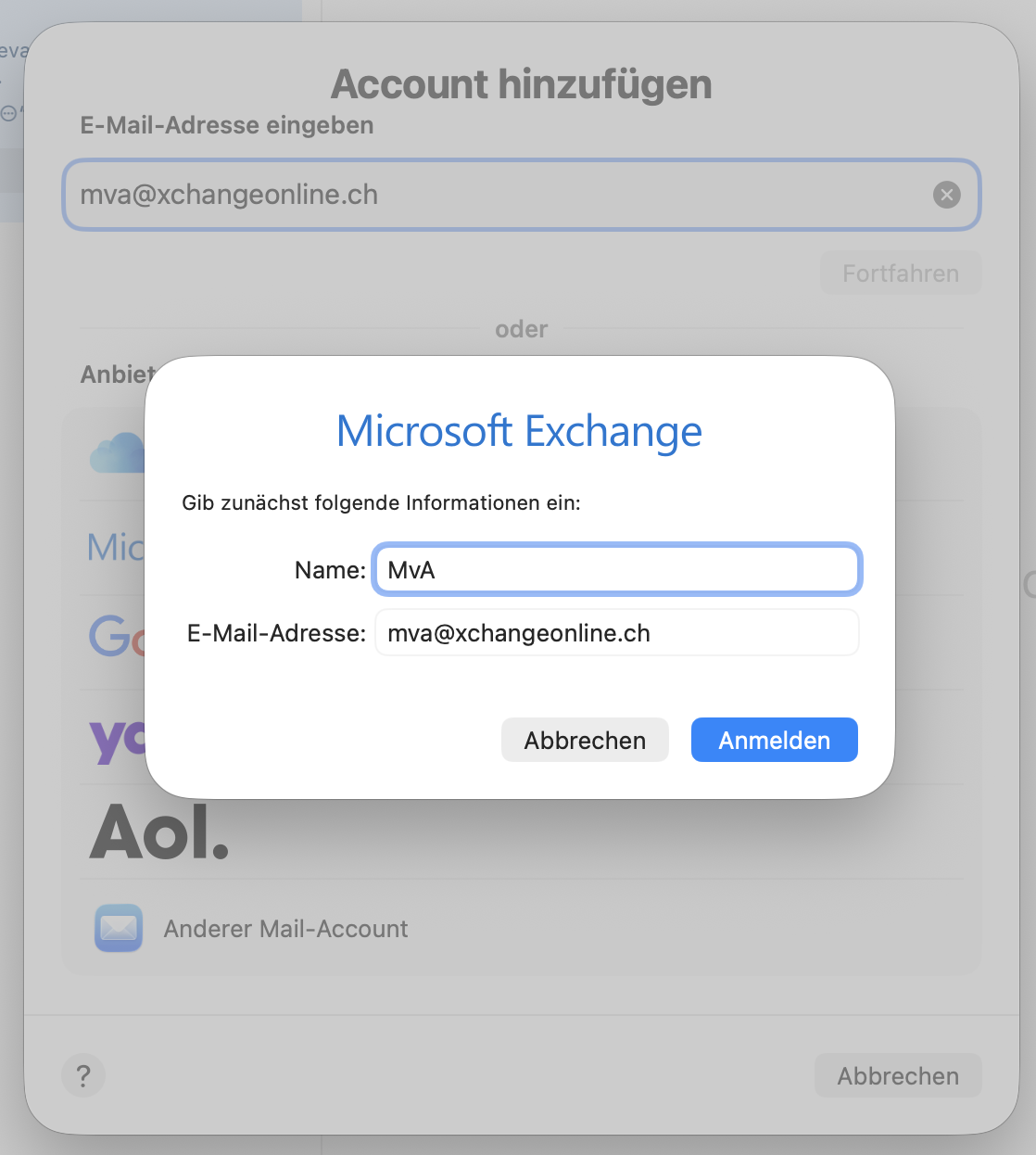Click the email field under E-Mail-Adresse eingeben
This screenshot has height=1155, width=1036.
500,195
